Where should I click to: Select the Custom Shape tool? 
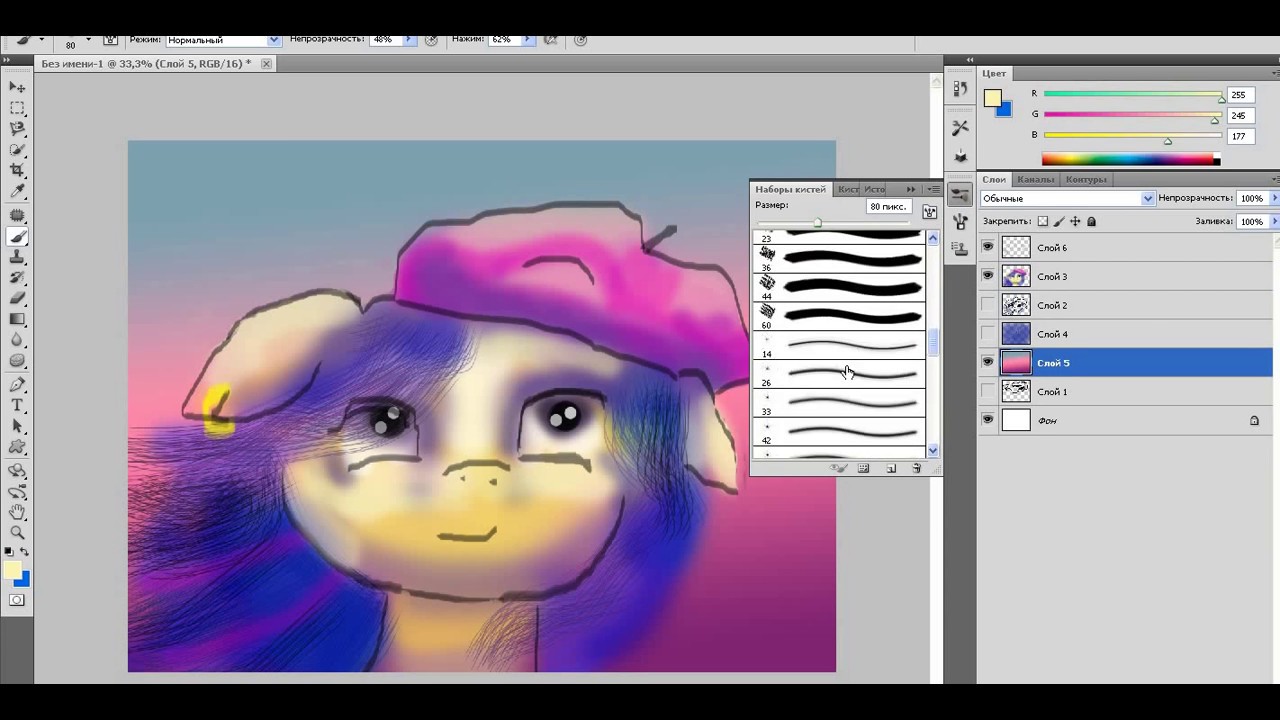[17, 448]
